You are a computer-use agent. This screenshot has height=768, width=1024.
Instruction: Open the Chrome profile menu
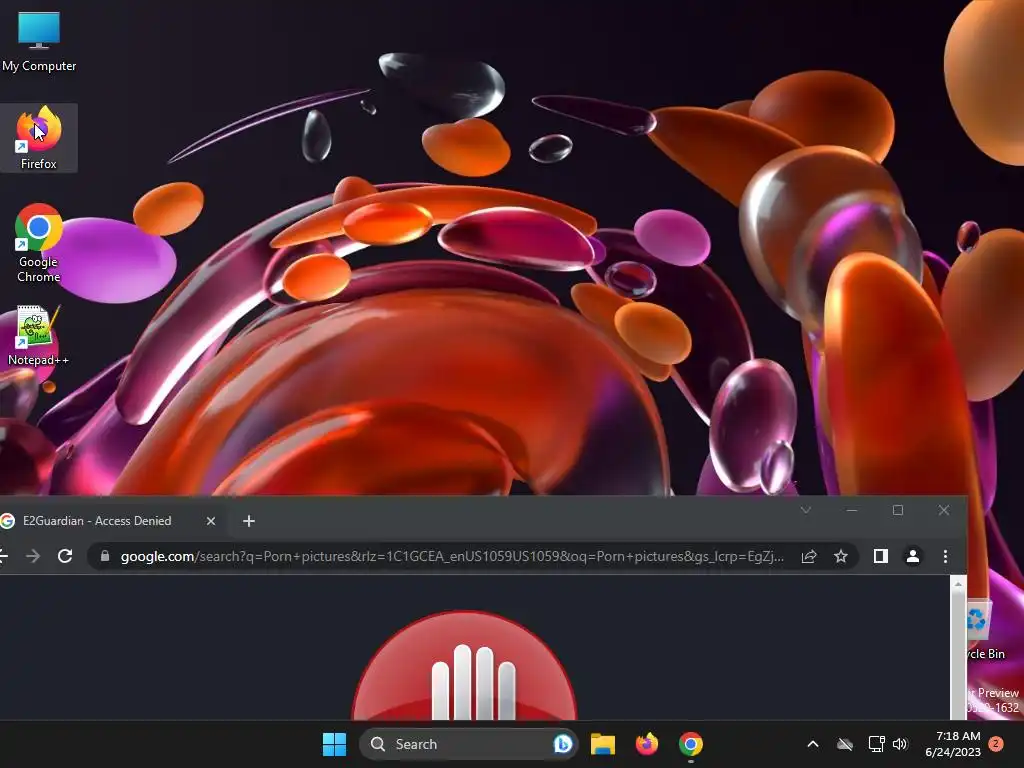[x=913, y=556]
